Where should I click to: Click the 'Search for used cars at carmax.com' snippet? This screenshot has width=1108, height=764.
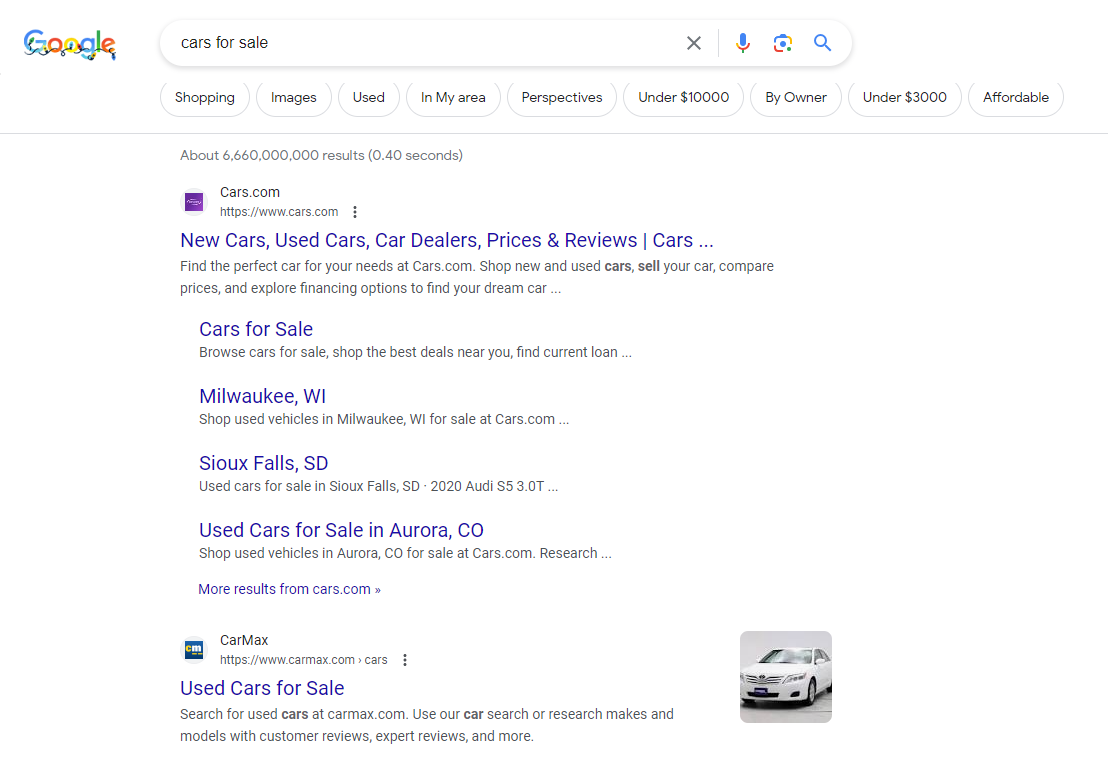427,725
